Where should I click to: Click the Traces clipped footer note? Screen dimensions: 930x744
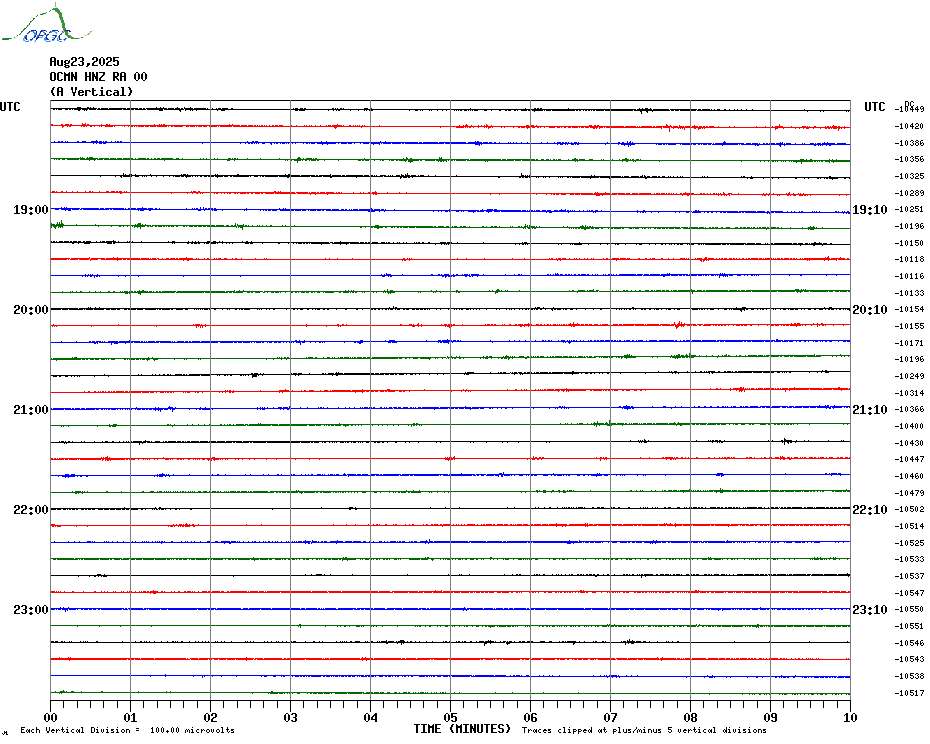point(644,730)
